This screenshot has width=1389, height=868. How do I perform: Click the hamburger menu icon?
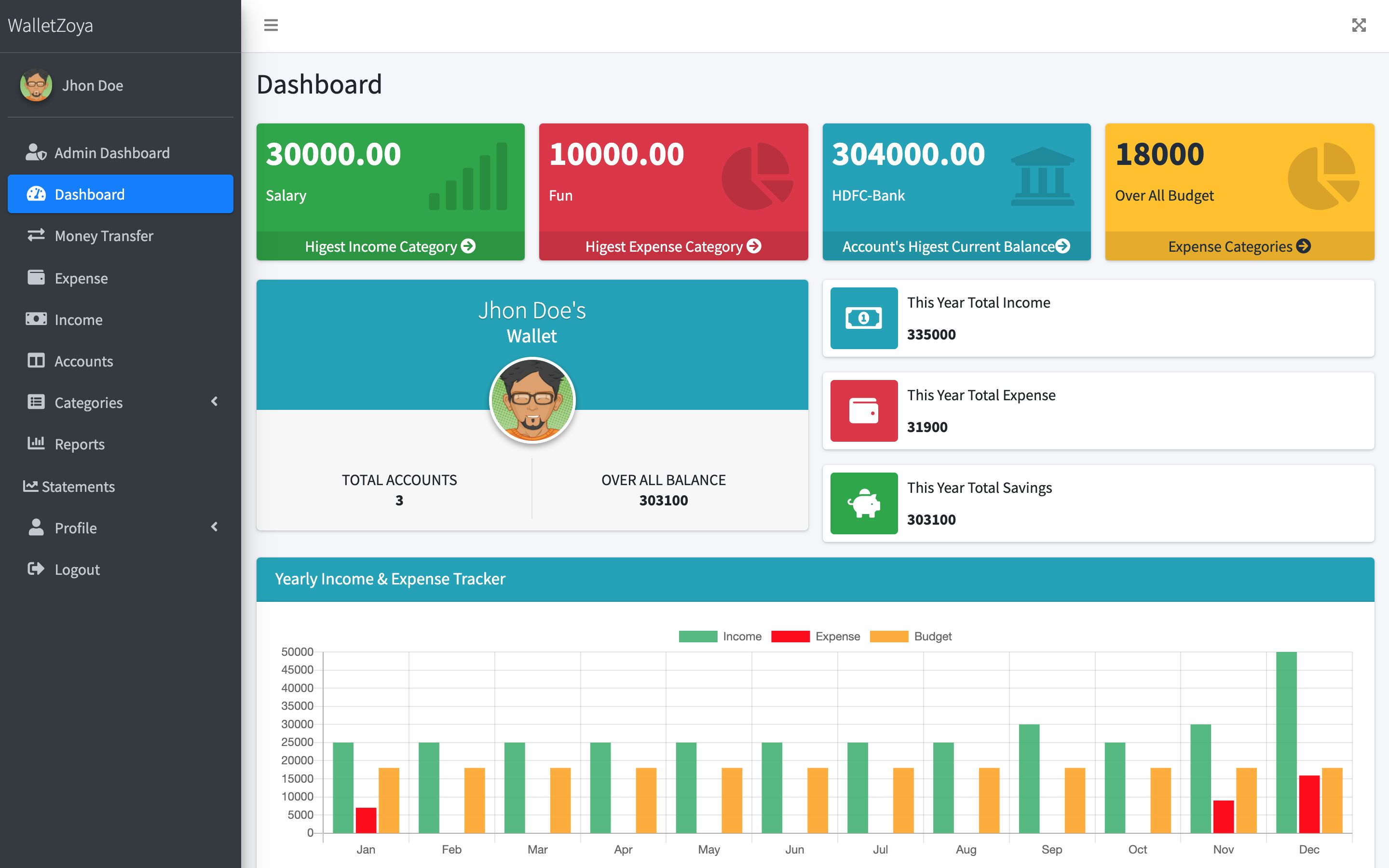(x=271, y=25)
